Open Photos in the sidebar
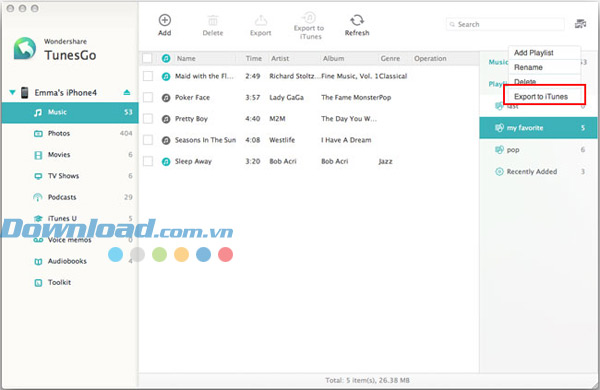600x390 pixels. (70, 134)
